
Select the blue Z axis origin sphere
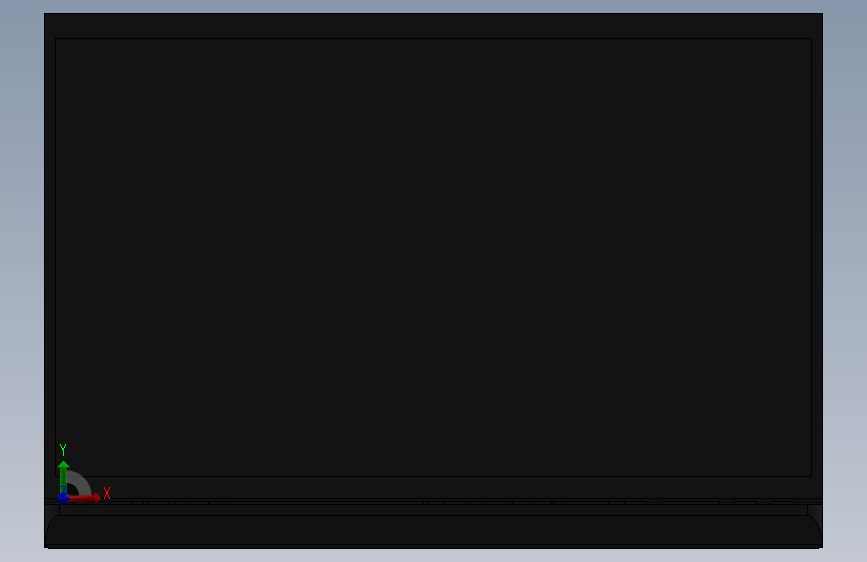(x=63, y=498)
